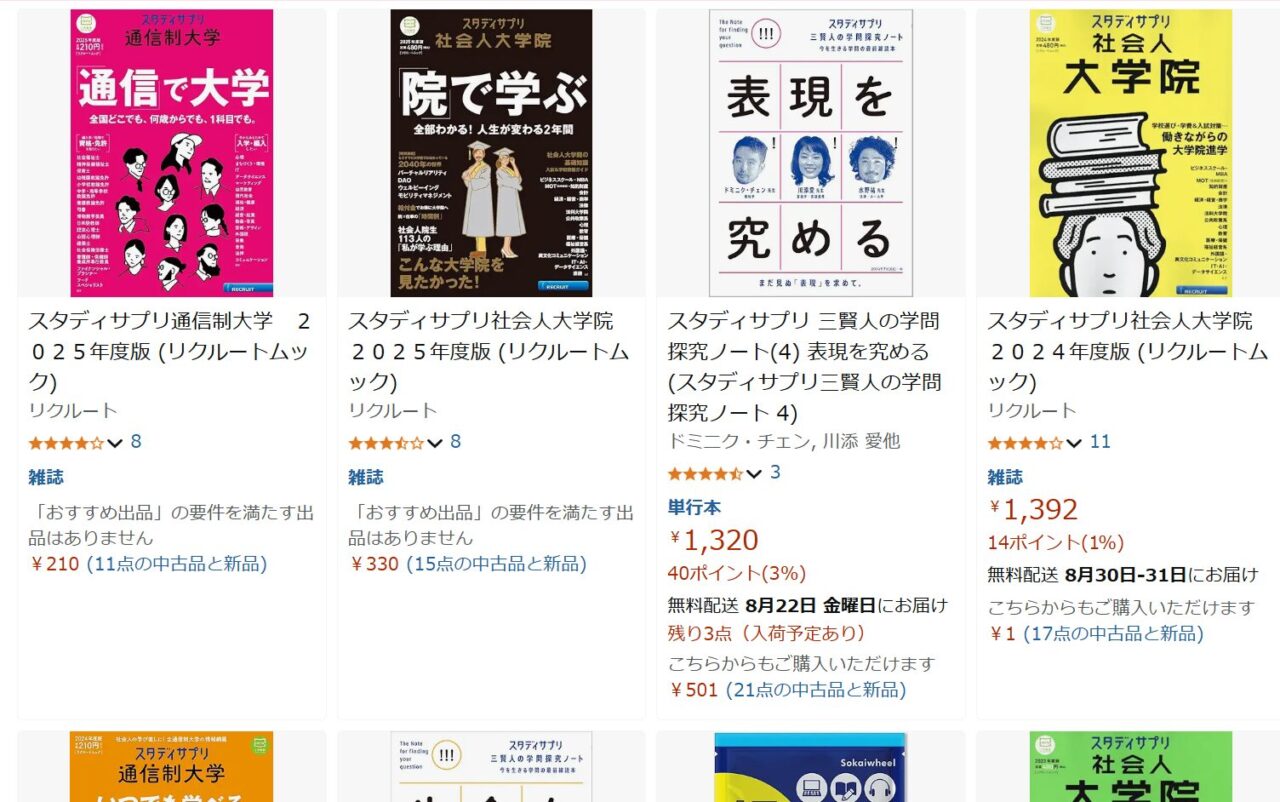Click star rating of 表現を究める book
Image resolution: width=1280 pixels, height=802 pixels.
click(x=706, y=473)
